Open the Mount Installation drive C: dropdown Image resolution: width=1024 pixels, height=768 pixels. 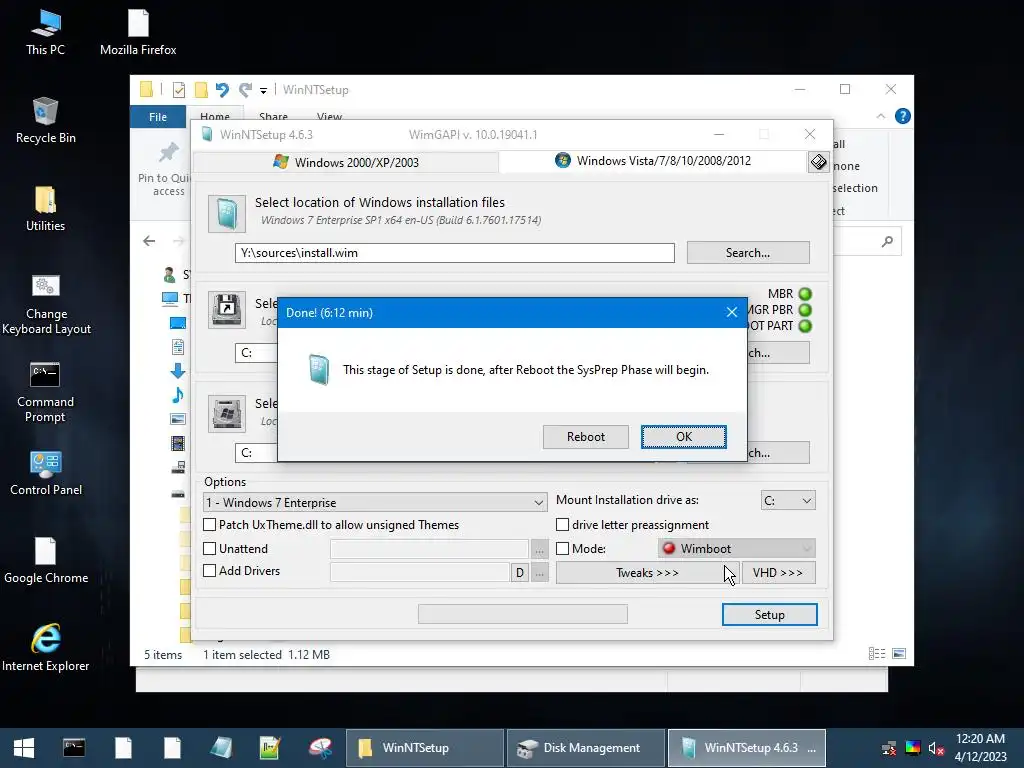788,500
